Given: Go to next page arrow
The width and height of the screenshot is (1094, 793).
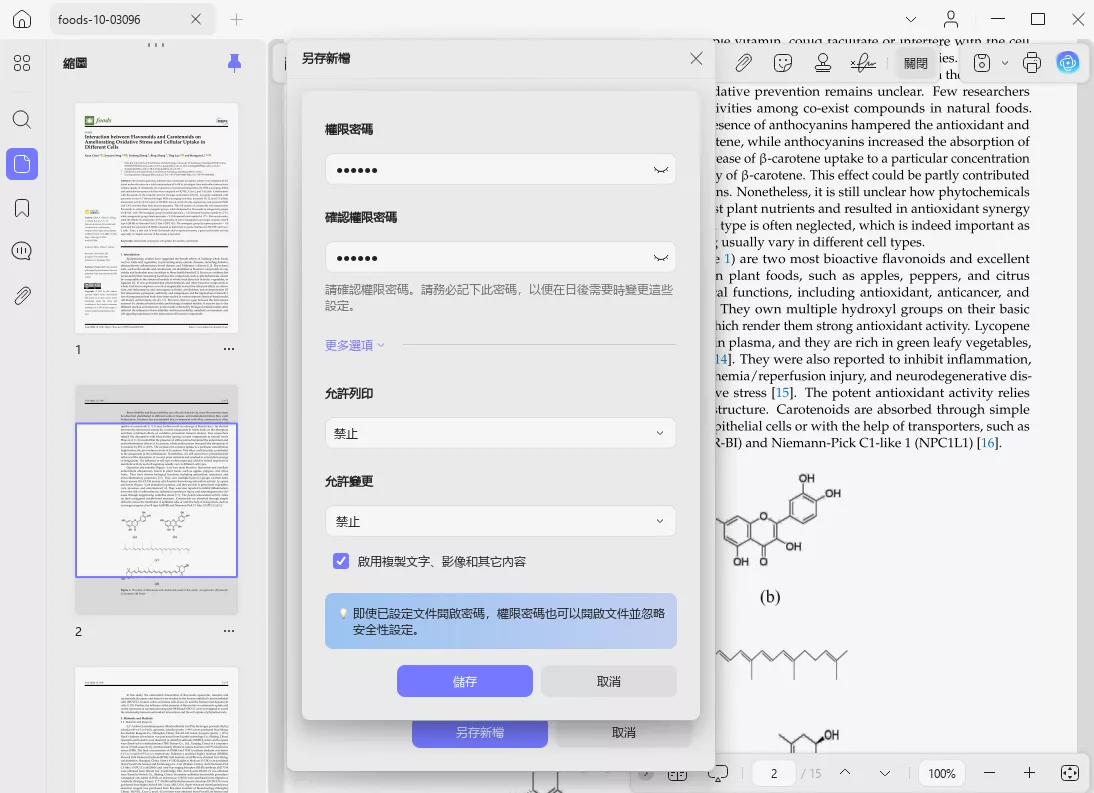Looking at the screenshot, I should coord(885,773).
